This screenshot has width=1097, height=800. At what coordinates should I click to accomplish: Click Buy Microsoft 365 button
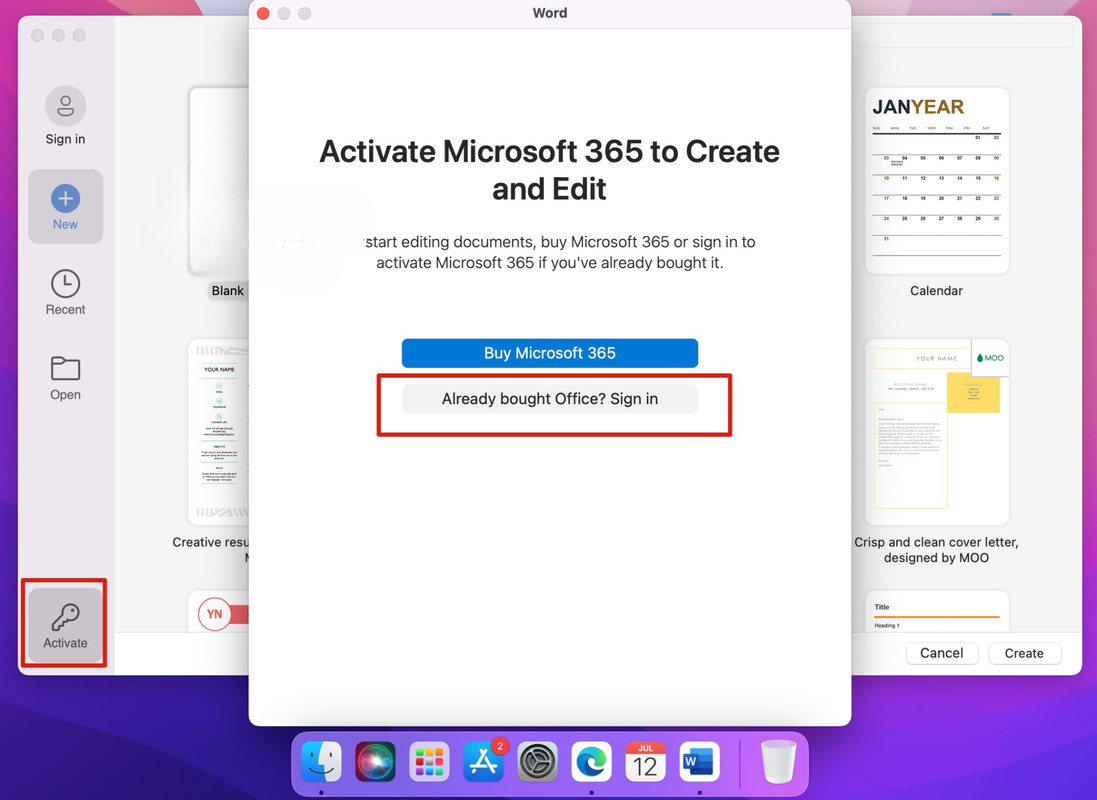(549, 353)
